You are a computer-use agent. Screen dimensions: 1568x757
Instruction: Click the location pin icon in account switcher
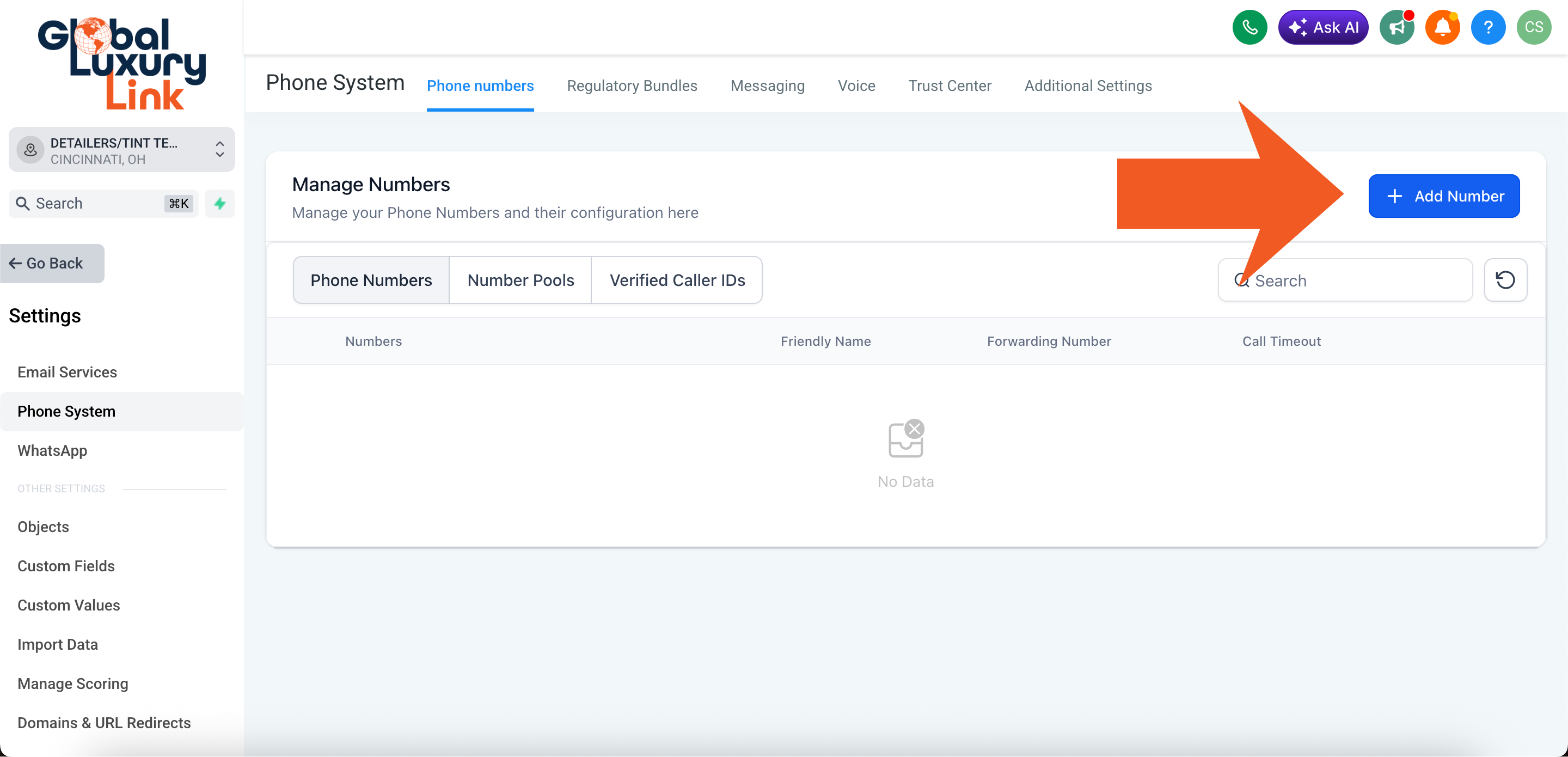[30, 150]
